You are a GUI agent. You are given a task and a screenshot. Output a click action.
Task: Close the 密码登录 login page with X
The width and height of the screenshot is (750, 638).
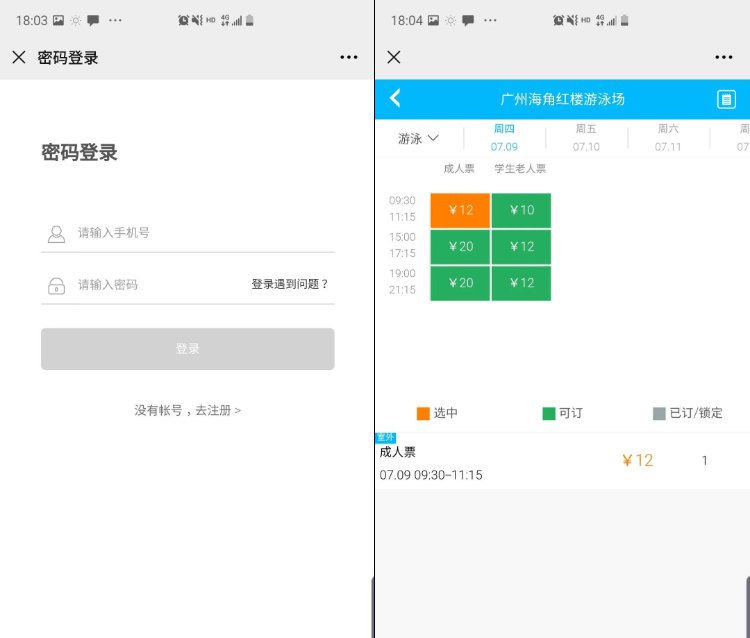pyautogui.click(x=19, y=57)
